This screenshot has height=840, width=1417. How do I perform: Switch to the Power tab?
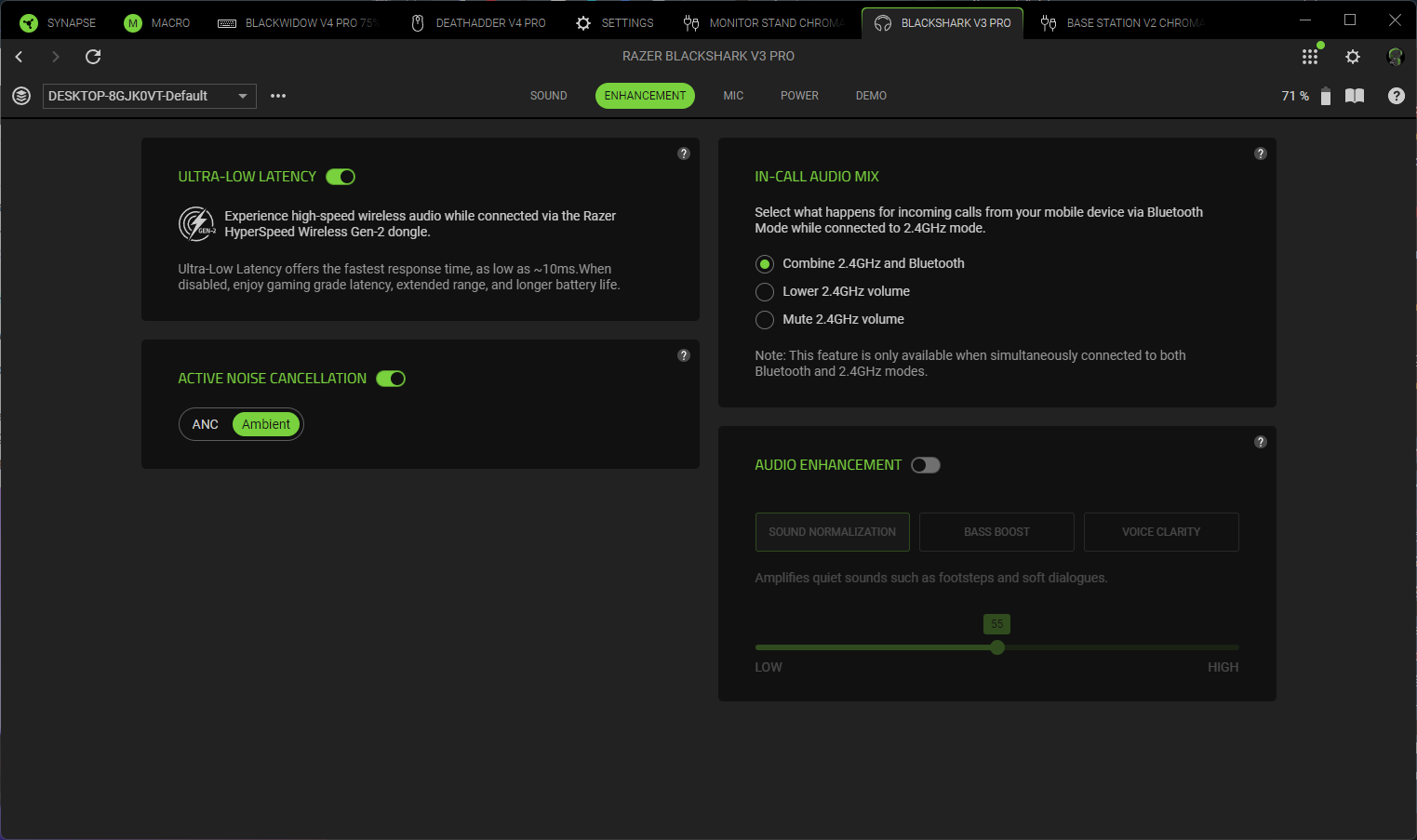(799, 96)
